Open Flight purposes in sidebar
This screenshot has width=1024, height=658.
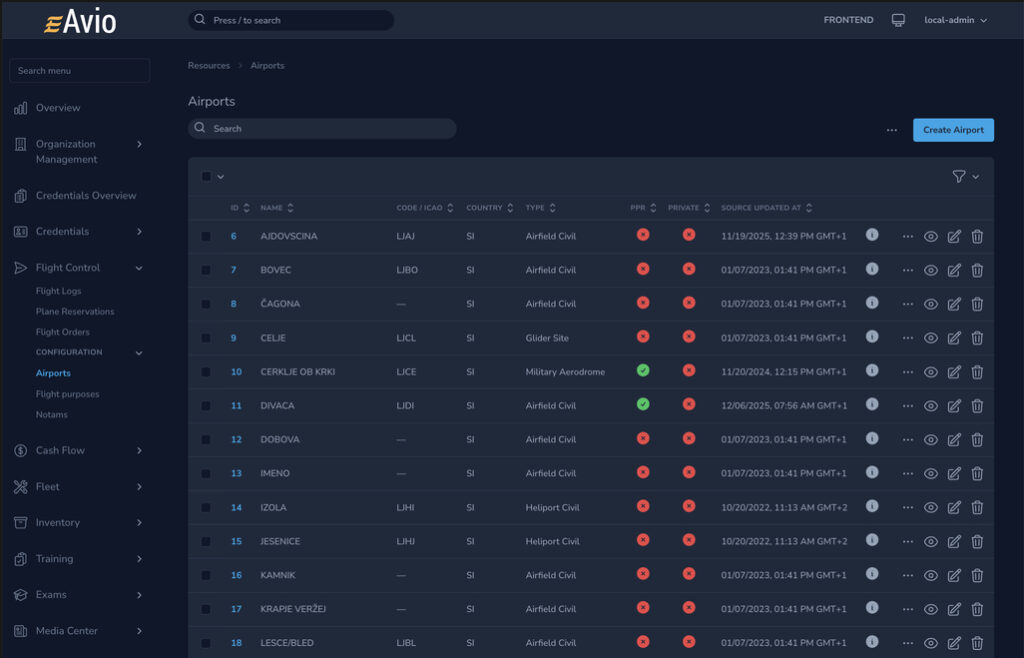click(x=67, y=394)
